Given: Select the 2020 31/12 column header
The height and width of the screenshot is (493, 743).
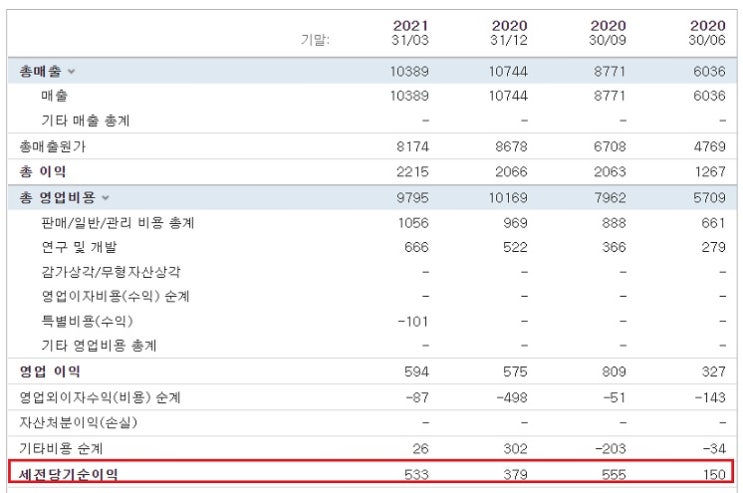Looking at the screenshot, I should click(x=509, y=33).
